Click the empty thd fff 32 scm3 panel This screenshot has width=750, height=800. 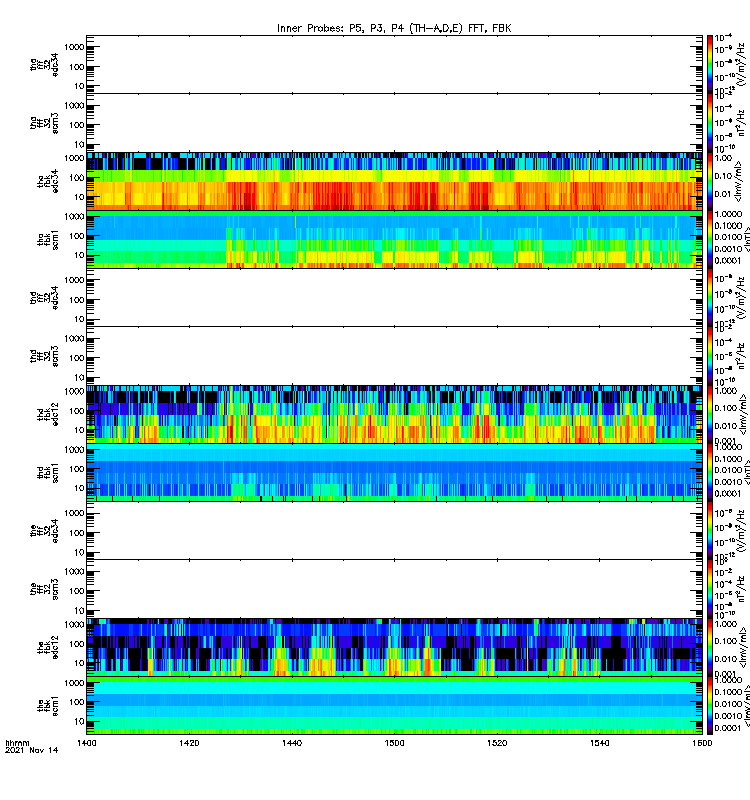[394, 356]
